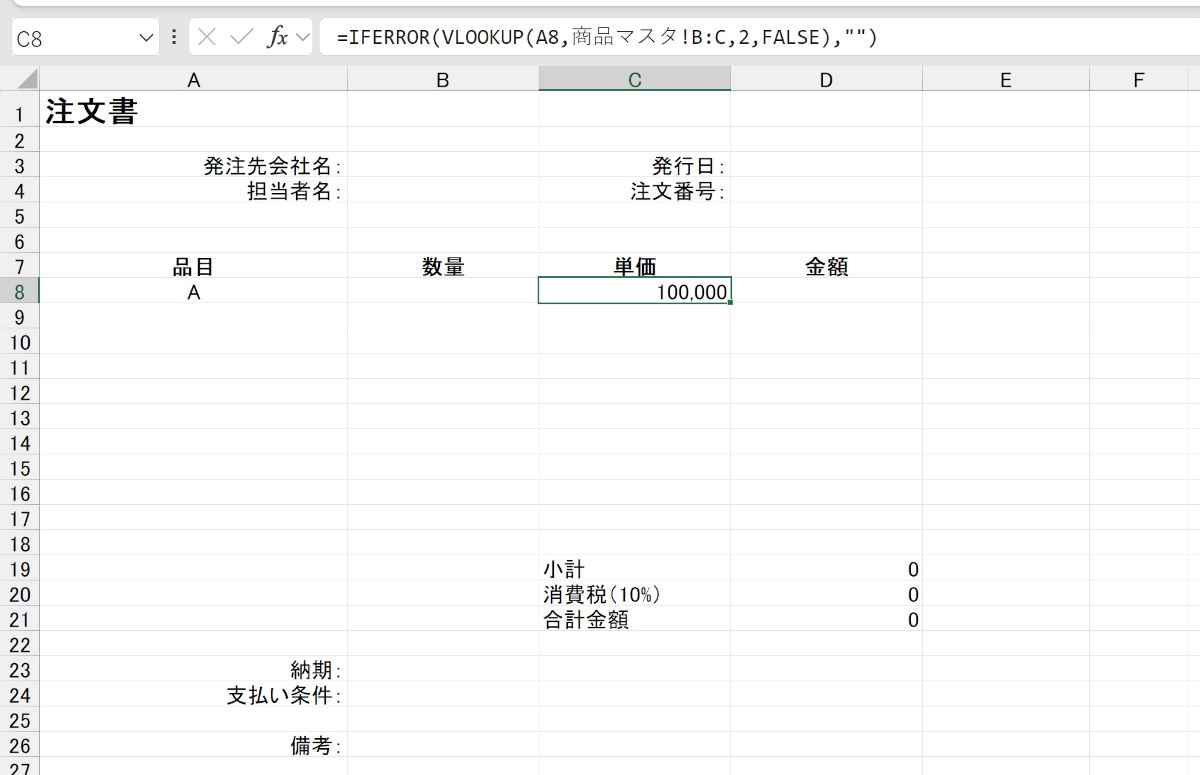
Task: Open the Name Box dropdown arrow
Action: (147, 38)
